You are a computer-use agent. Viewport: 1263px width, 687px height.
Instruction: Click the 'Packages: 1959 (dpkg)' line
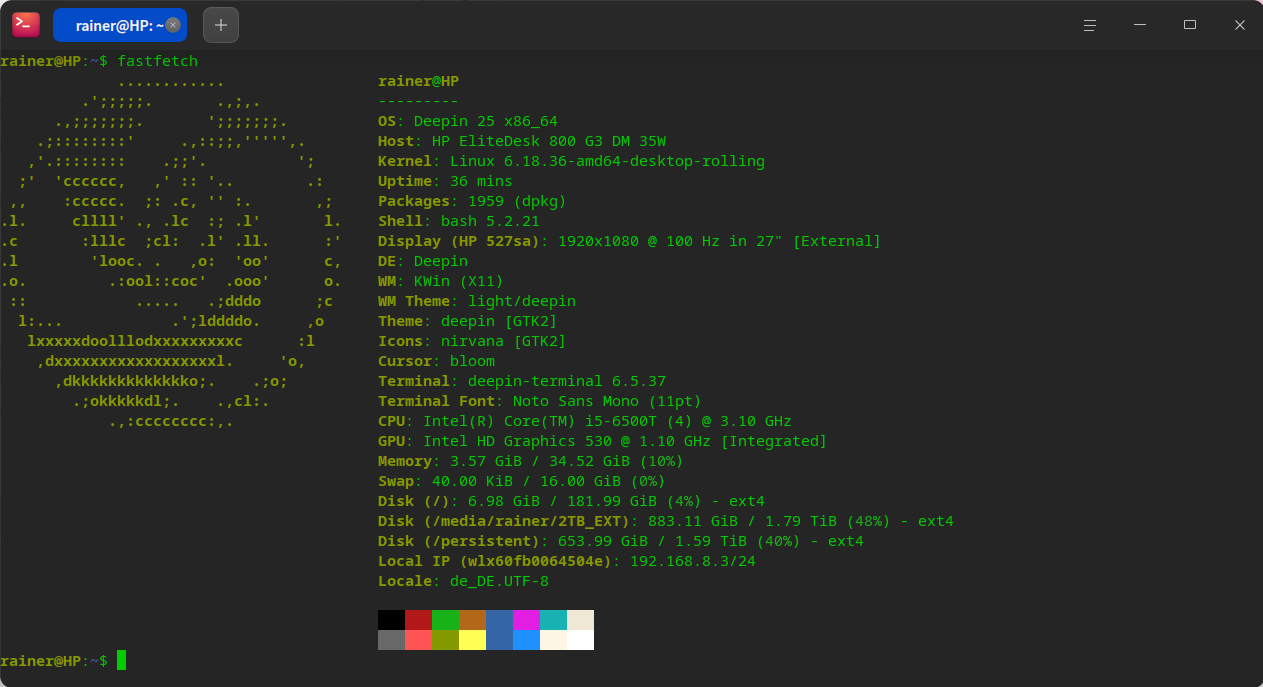tap(472, 201)
